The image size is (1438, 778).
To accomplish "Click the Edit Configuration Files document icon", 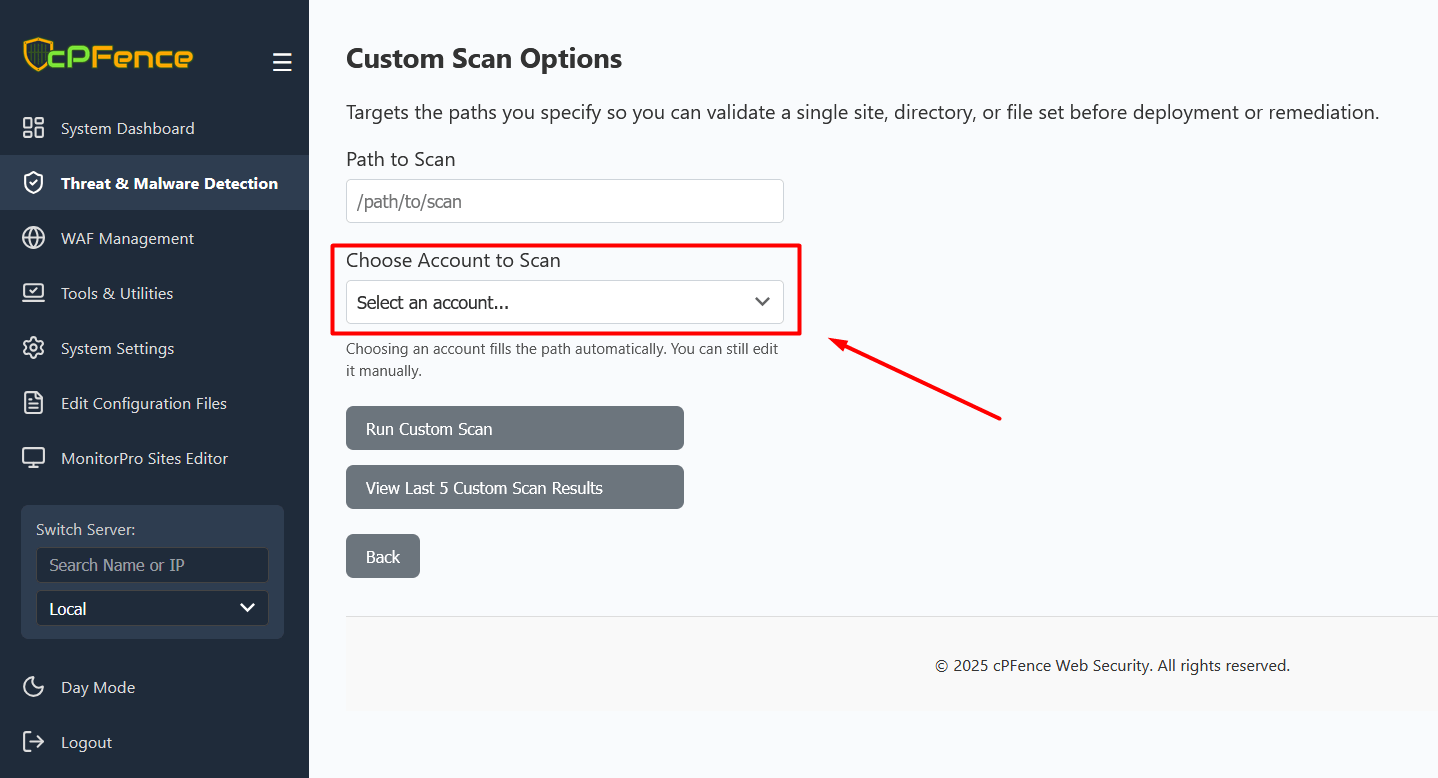I will pos(33,403).
